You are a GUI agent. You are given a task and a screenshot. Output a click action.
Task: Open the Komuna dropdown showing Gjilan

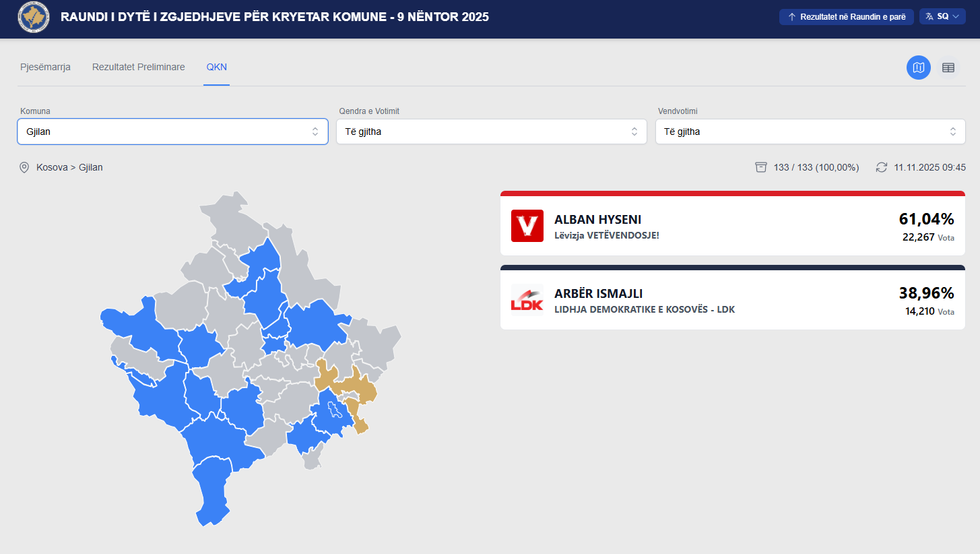click(172, 131)
